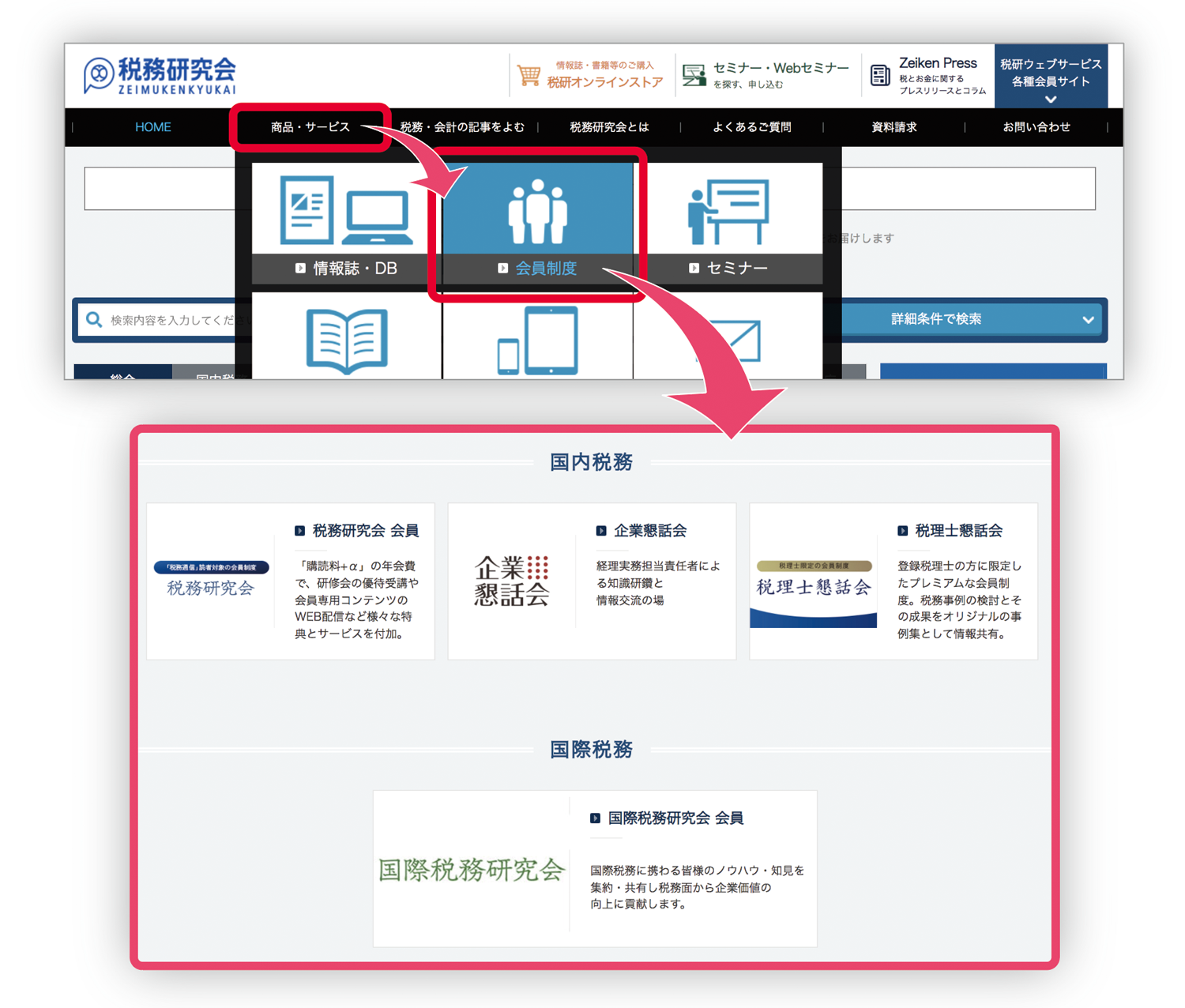
Task: Click the magnifying glass search icon
Action: coord(94,319)
